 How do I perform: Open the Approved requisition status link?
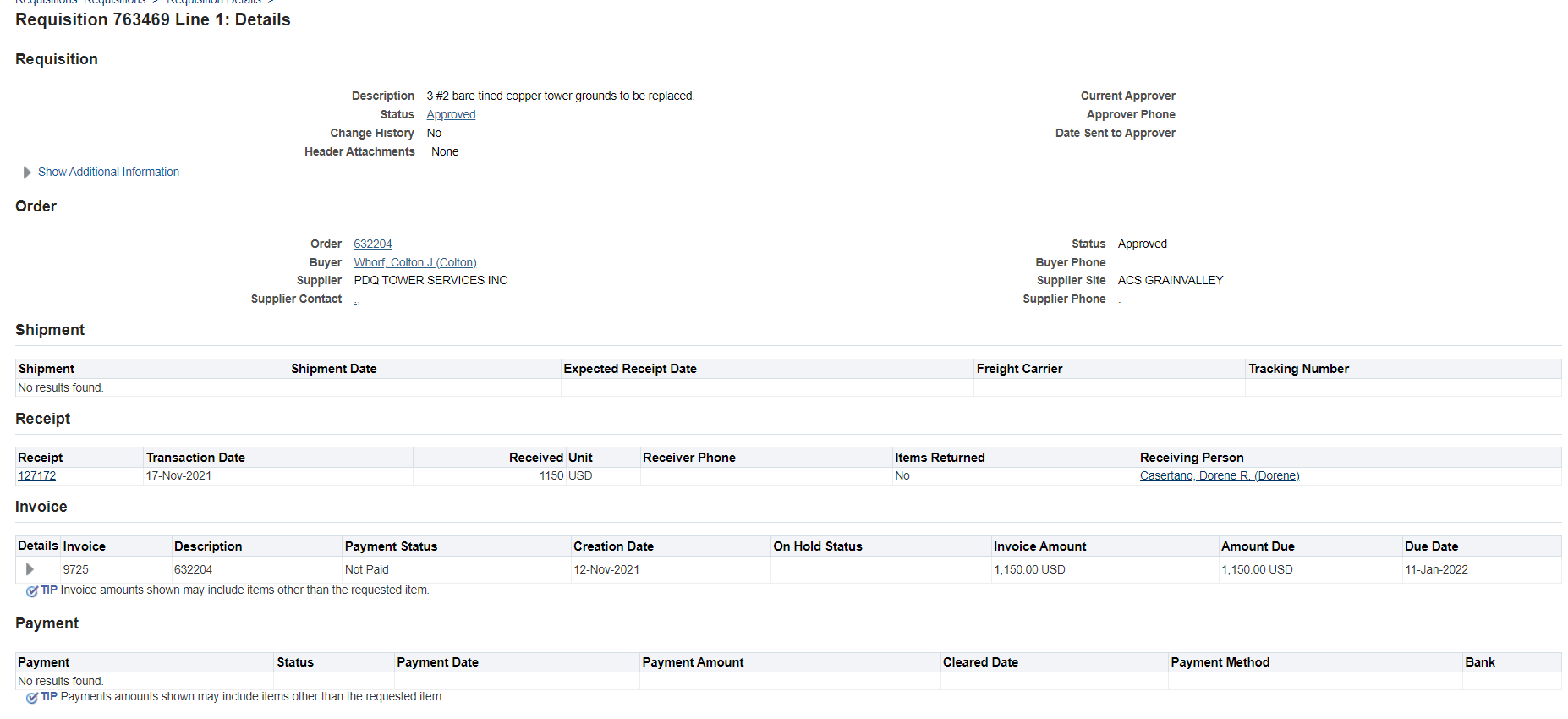tap(450, 114)
